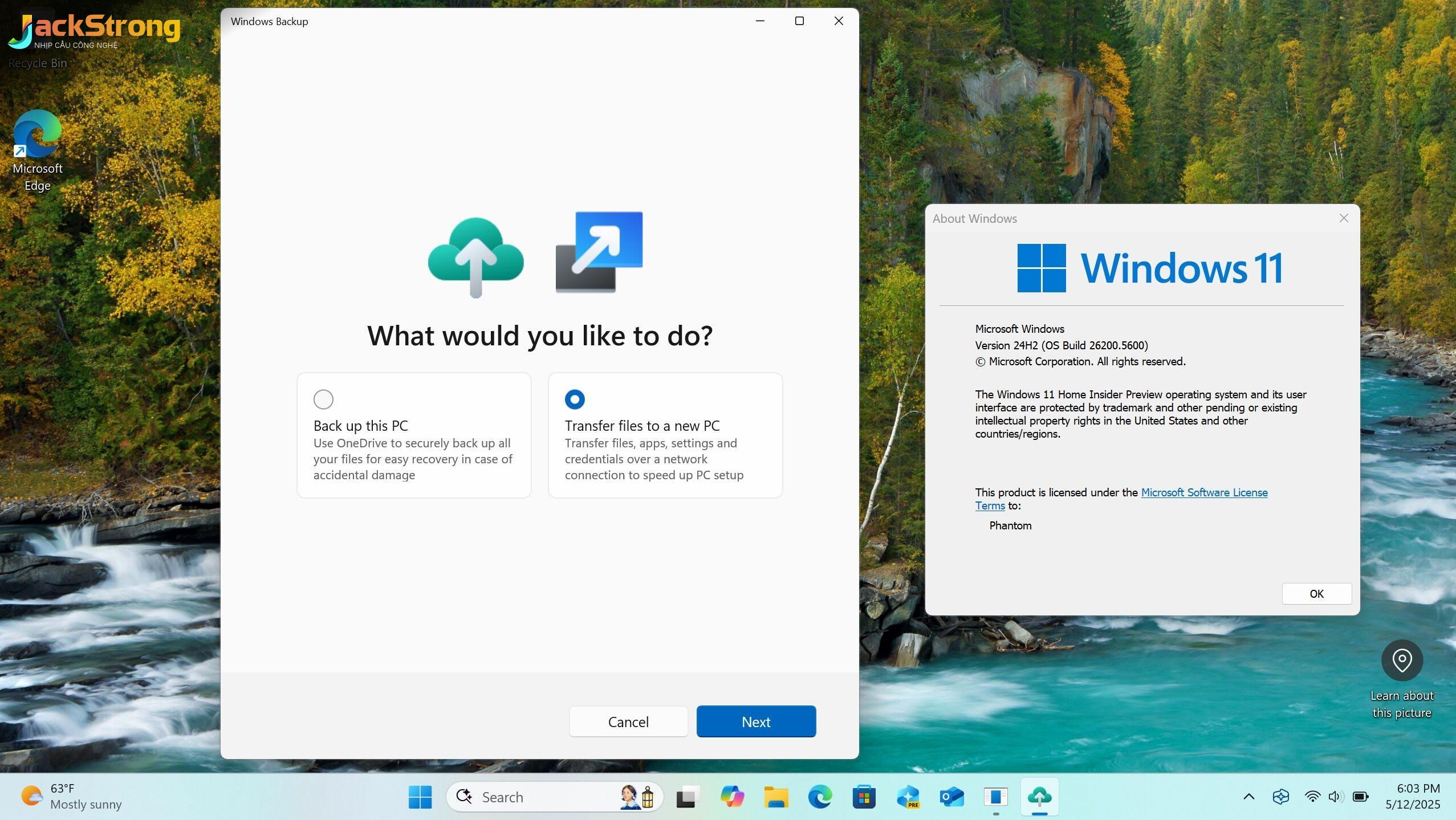This screenshot has width=1456, height=820.
Task: Select the Back up this PC radio button
Action: [x=323, y=399]
